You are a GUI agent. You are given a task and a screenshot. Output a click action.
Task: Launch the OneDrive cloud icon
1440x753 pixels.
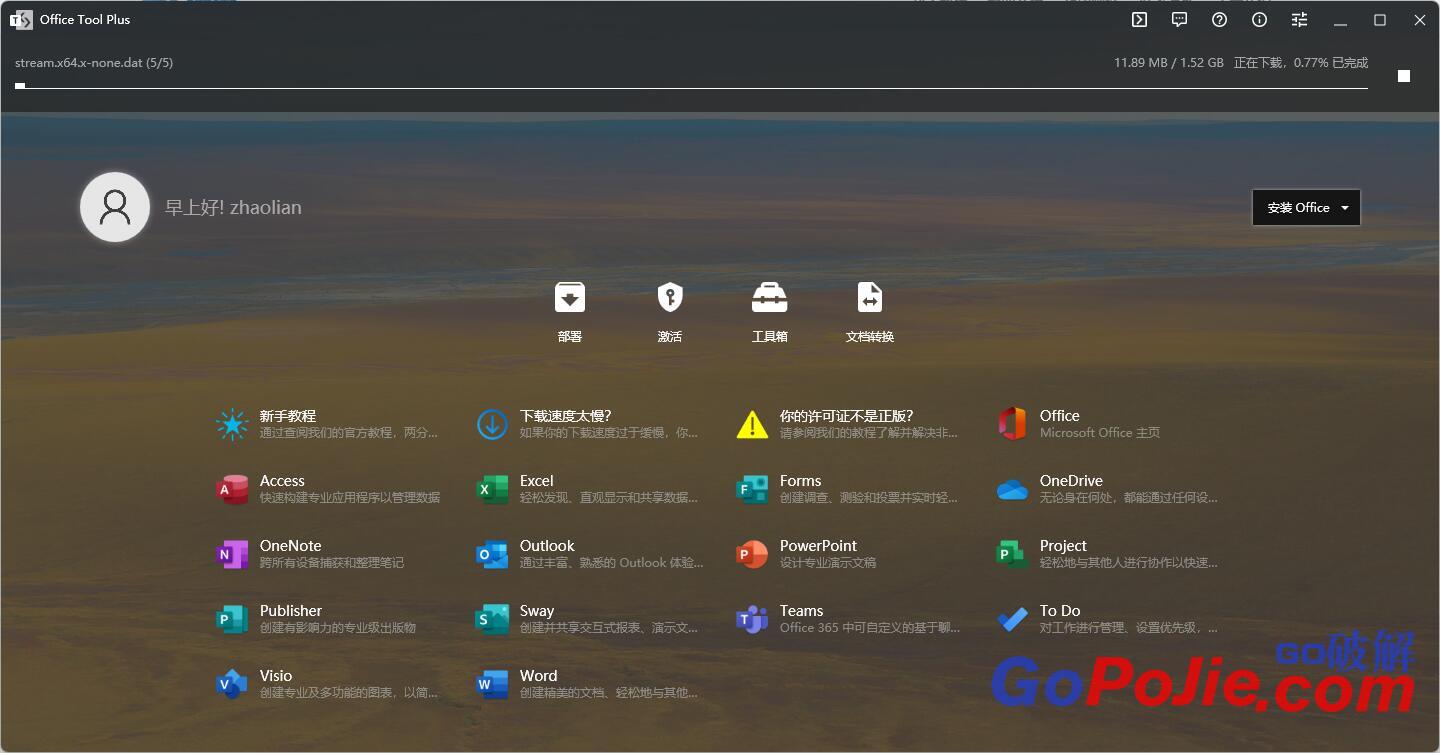point(1012,489)
